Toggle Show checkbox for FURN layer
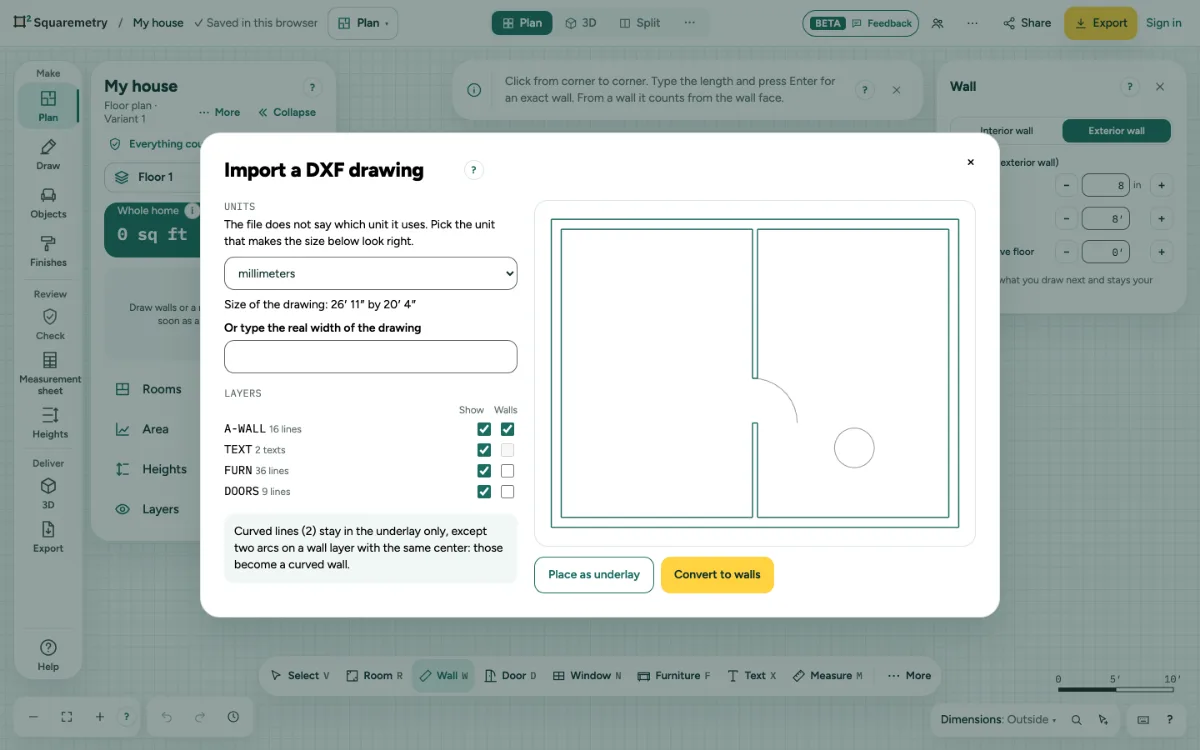The image size is (1200, 750). click(484, 471)
